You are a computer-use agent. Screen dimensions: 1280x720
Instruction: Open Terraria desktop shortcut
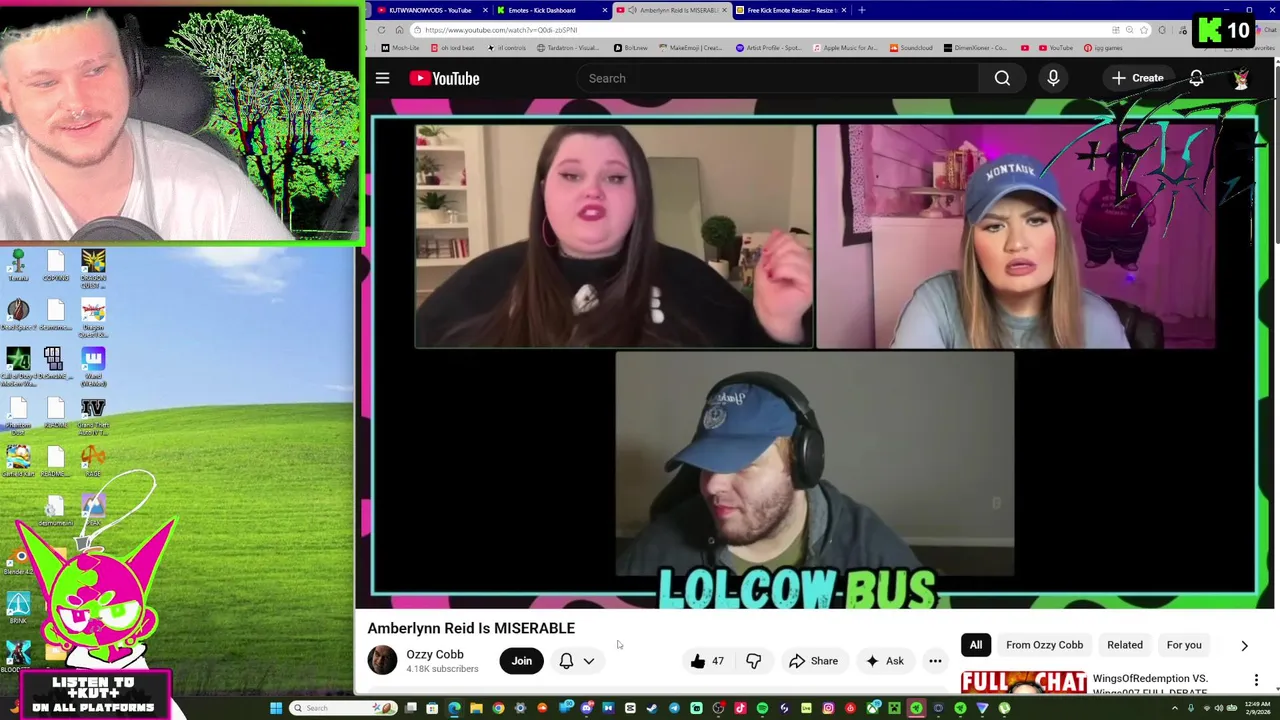coord(18,265)
